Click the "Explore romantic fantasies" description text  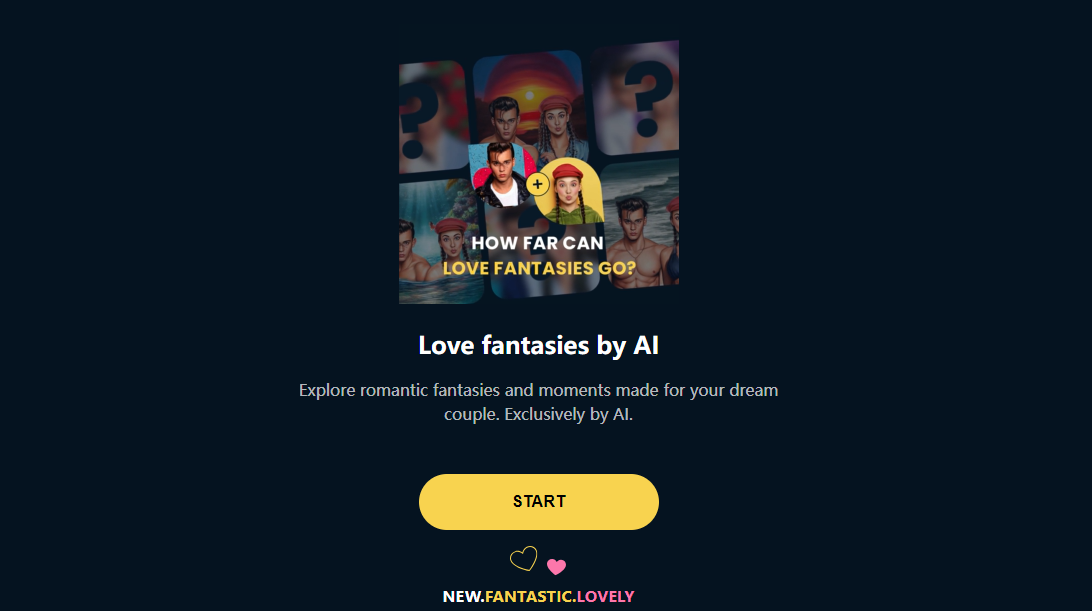pos(538,402)
